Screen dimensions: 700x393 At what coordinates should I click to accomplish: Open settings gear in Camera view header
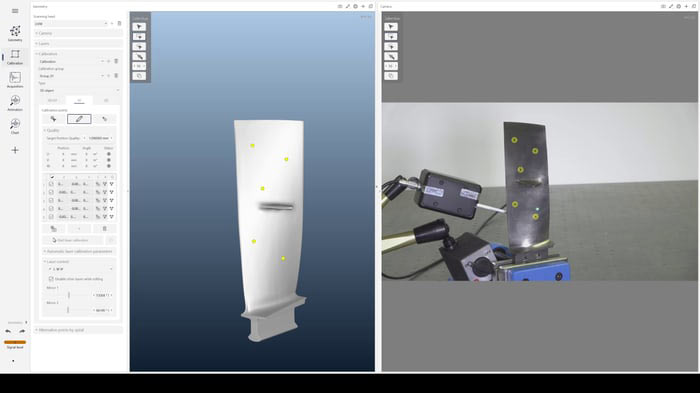pyautogui.click(x=679, y=6)
